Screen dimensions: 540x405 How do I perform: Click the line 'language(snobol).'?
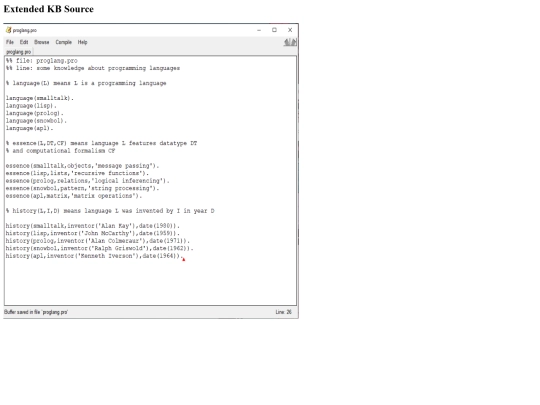pos(36,121)
